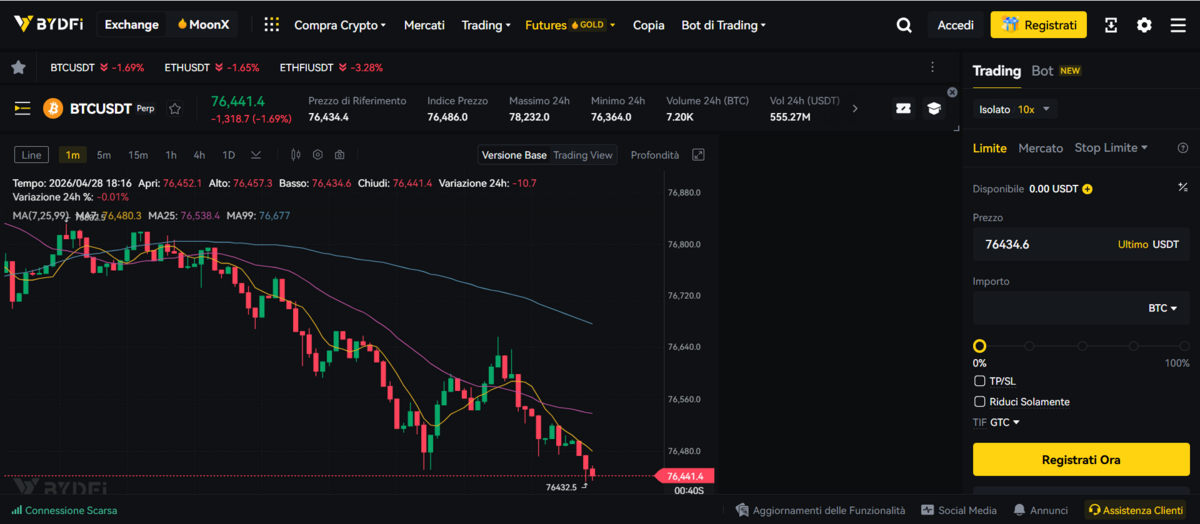Open the graduation cap tutorial icon
The height and width of the screenshot is (524, 1200).
(934, 108)
